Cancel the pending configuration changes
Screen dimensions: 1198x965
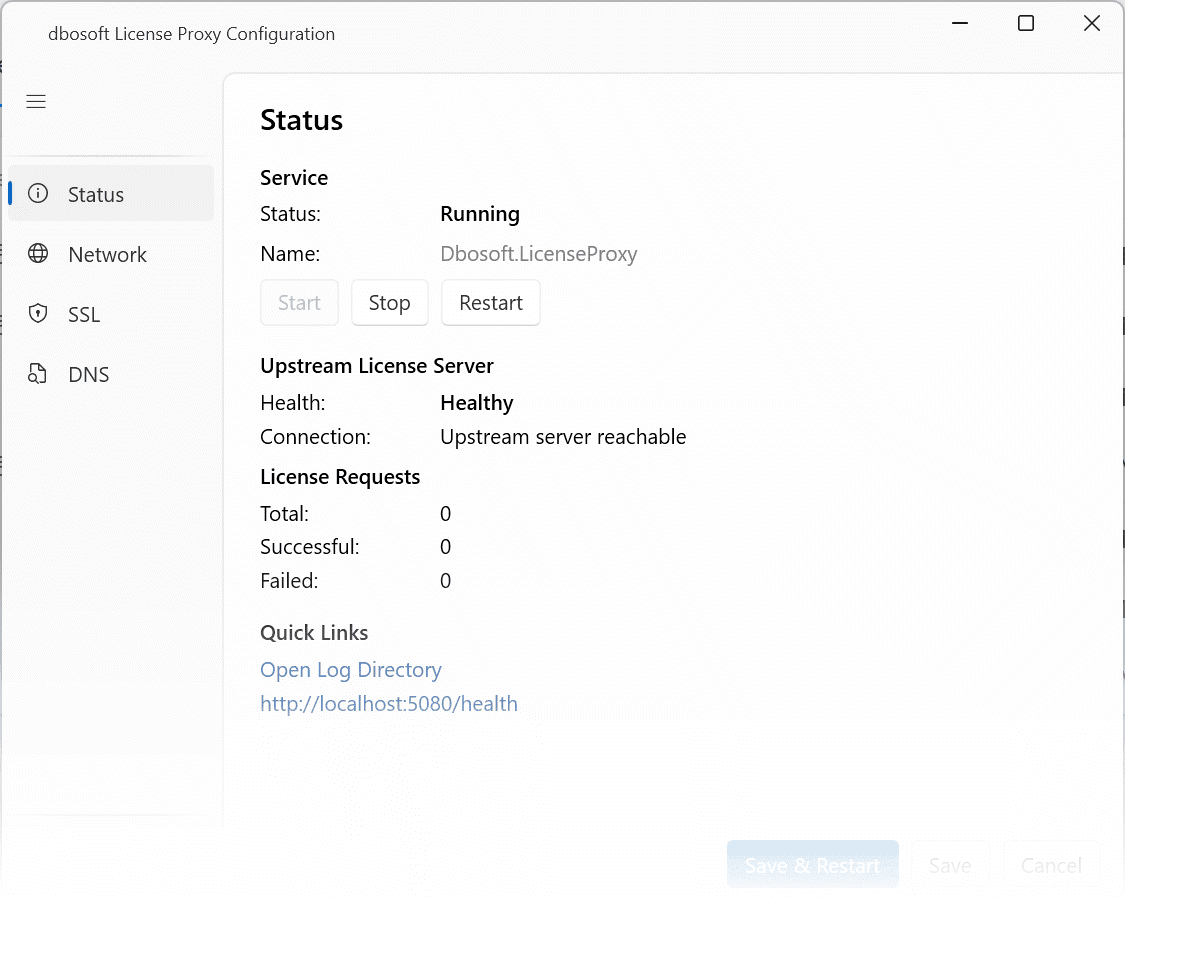click(x=1051, y=864)
